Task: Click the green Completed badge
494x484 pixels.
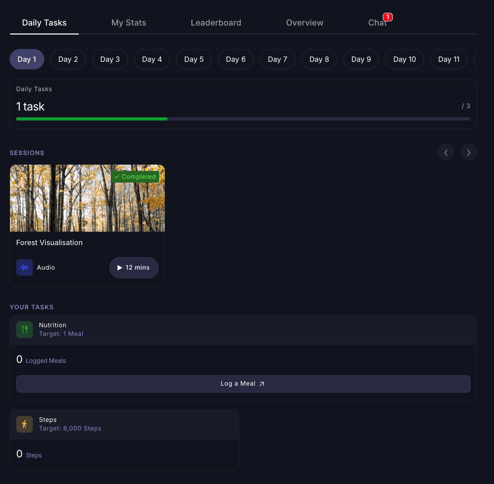Action: click(135, 177)
